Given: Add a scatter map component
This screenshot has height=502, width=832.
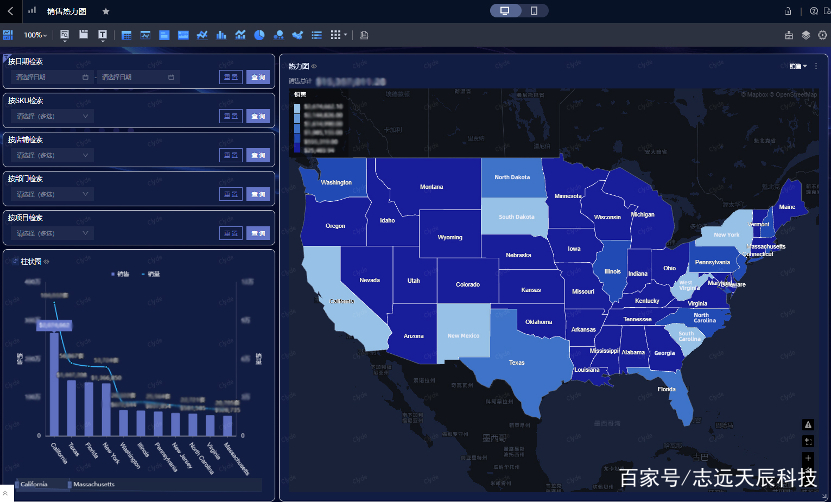Looking at the screenshot, I should click(297, 35).
